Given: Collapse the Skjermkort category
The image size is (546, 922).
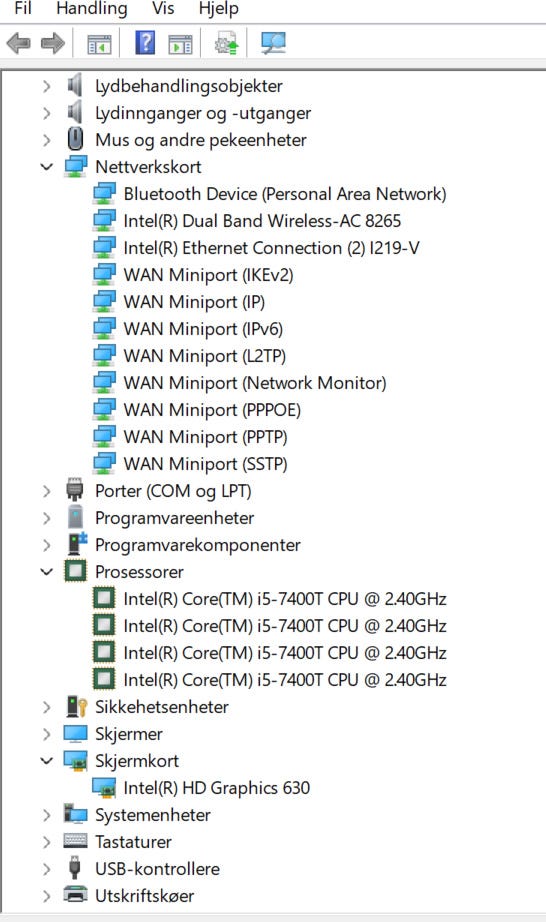Looking at the screenshot, I should coord(46,761).
